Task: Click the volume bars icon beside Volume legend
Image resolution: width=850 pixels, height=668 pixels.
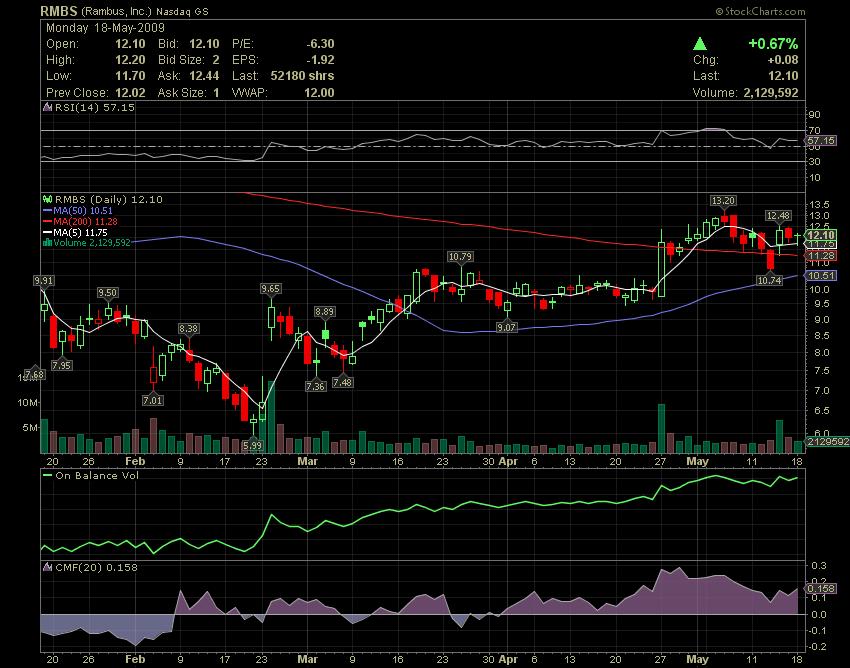Action: (48, 243)
